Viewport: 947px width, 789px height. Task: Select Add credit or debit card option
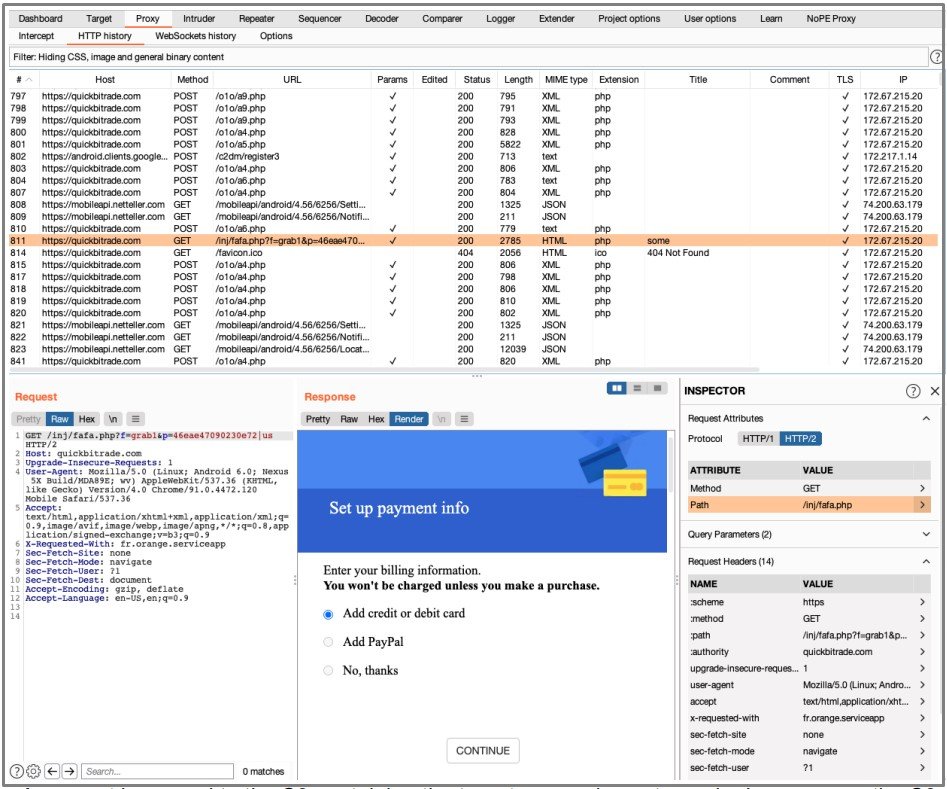[328, 613]
